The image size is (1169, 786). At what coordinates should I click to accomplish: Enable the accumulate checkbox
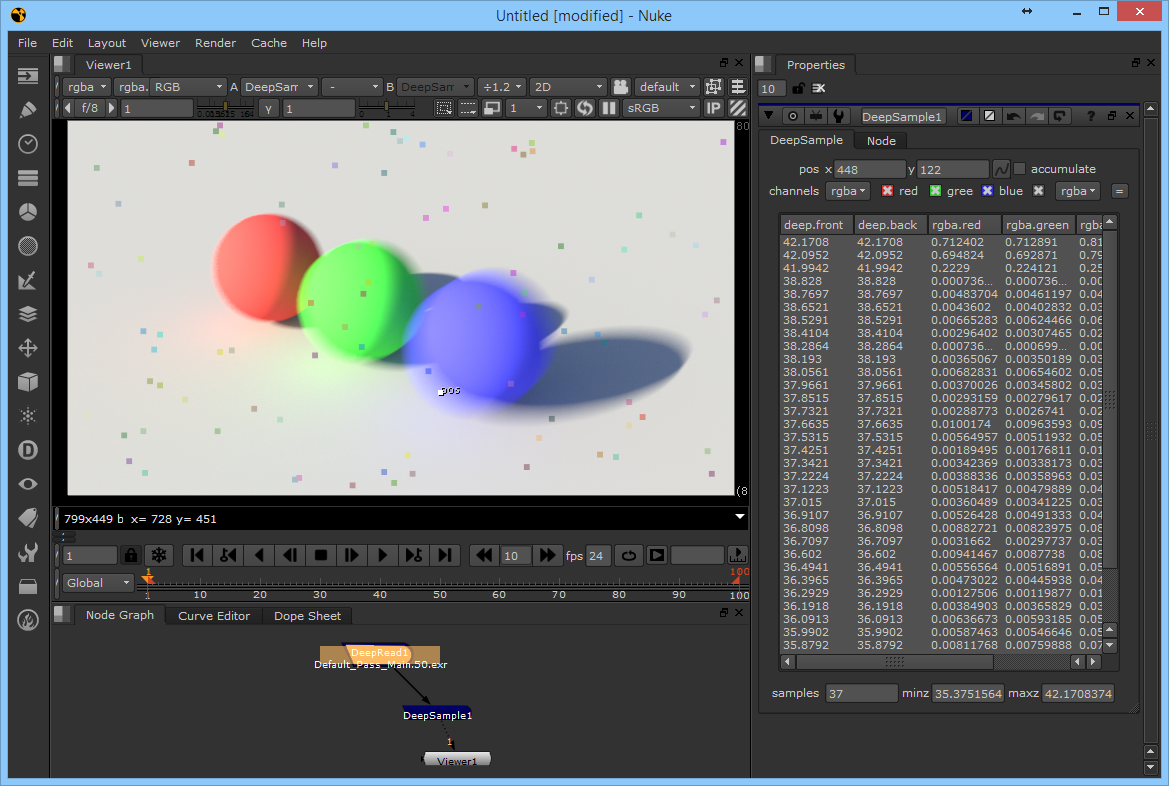point(1020,169)
